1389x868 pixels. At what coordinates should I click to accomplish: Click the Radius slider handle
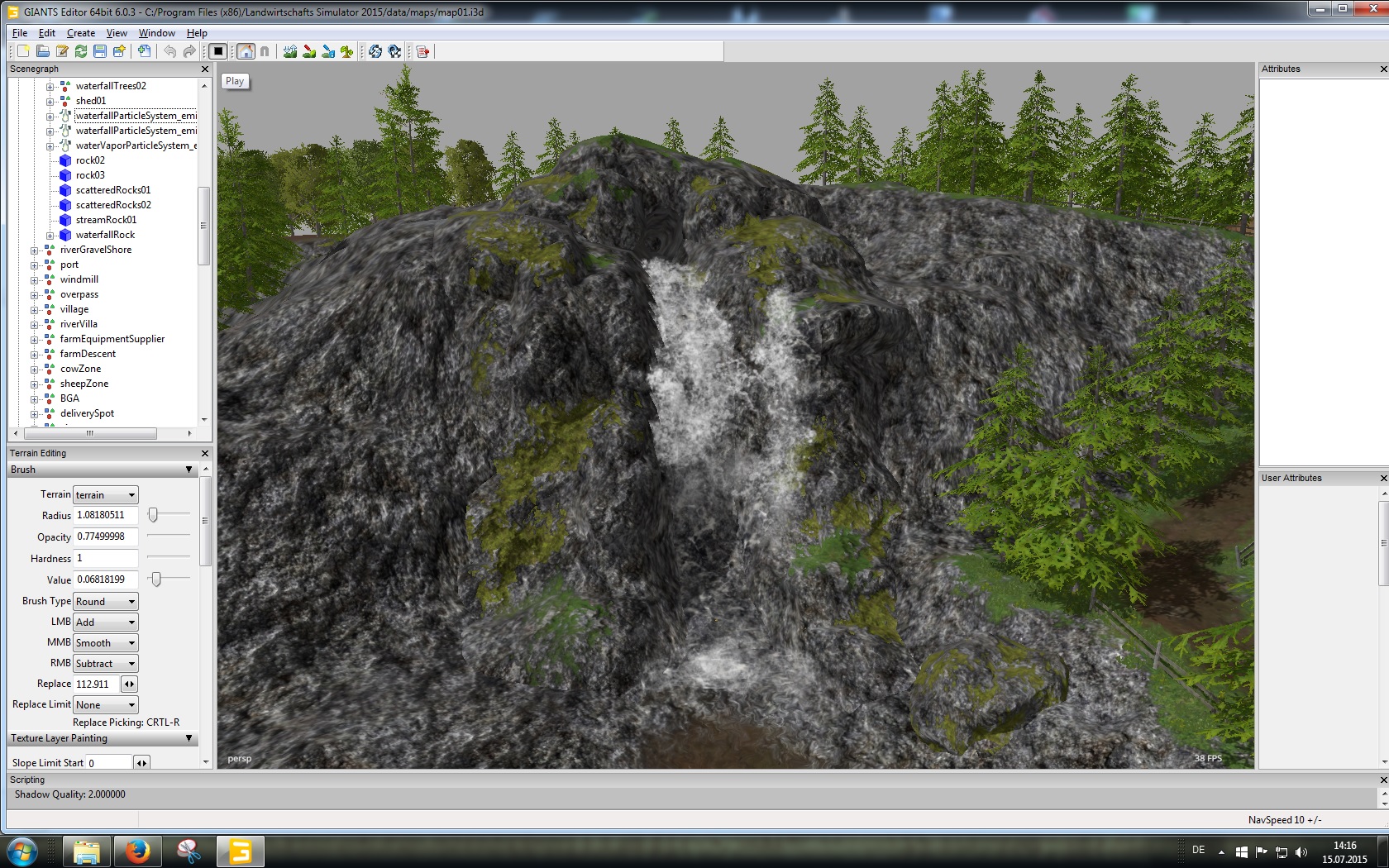[x=153, y=515]
